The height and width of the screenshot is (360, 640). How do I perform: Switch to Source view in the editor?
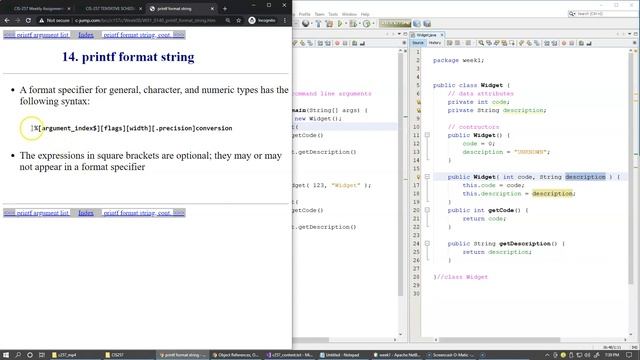[x=418, y=43]
